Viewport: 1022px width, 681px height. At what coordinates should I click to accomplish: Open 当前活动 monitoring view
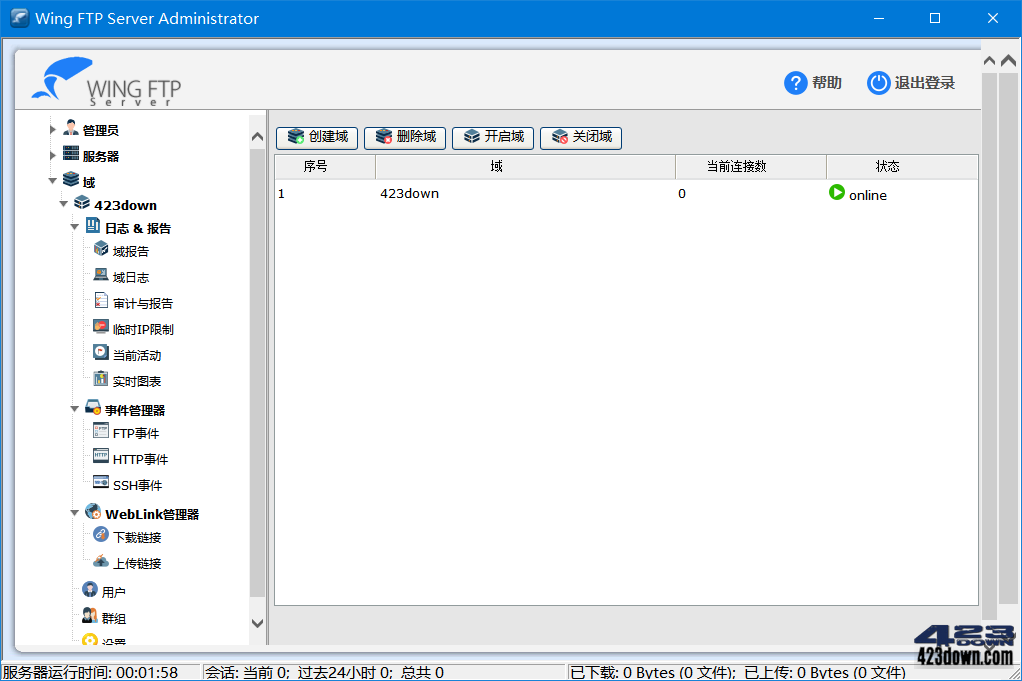coord(101,354)
